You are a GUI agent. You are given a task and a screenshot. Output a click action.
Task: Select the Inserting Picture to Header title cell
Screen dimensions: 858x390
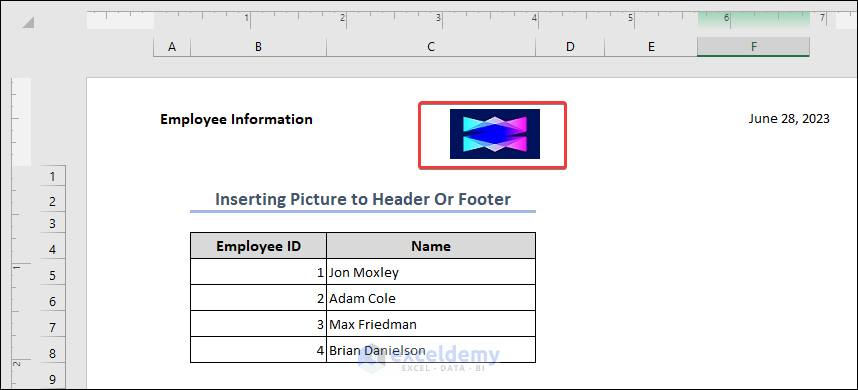click(x=363, y=199)
